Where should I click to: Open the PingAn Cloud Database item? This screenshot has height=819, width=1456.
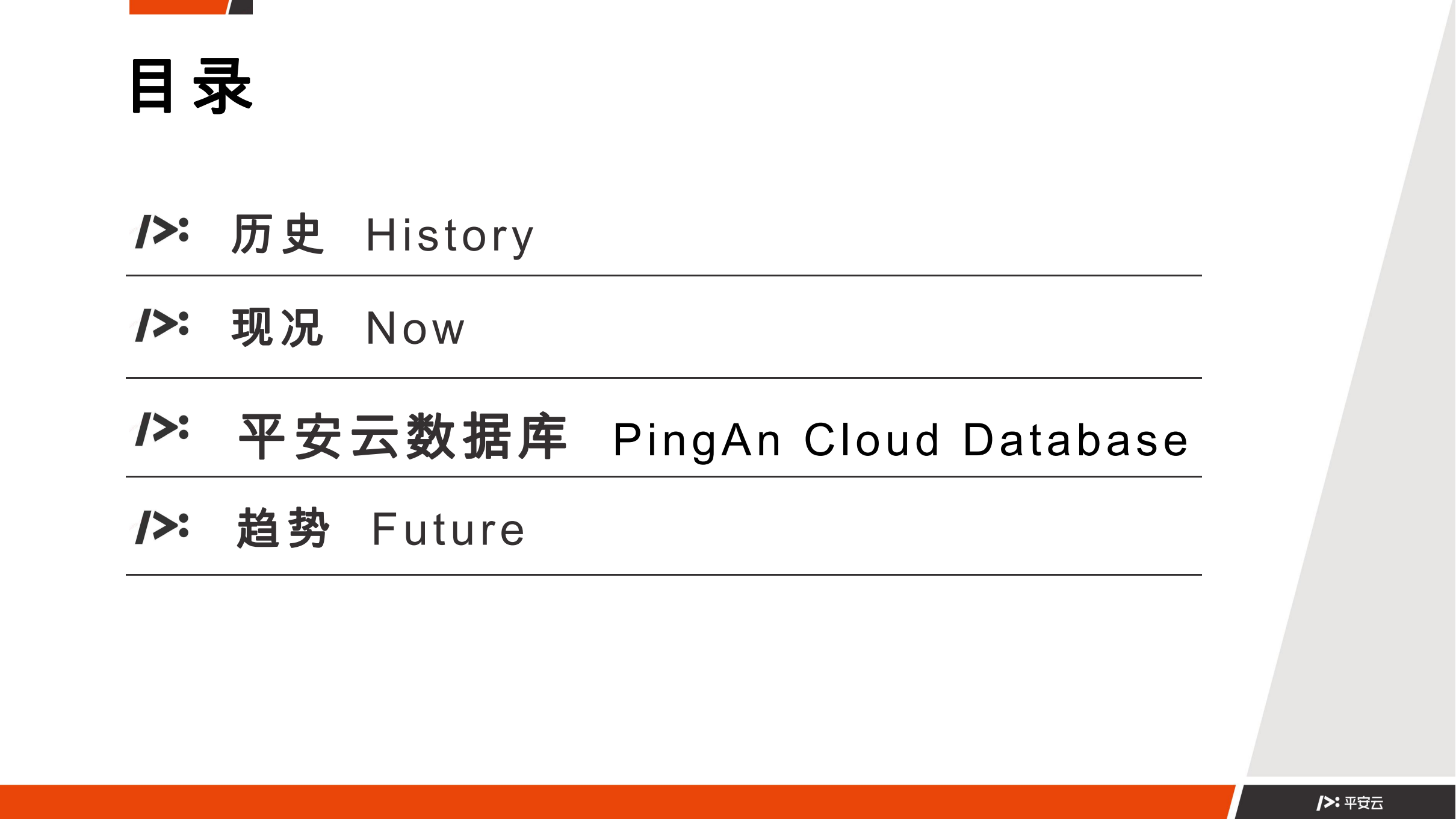[x=900, y=440]
